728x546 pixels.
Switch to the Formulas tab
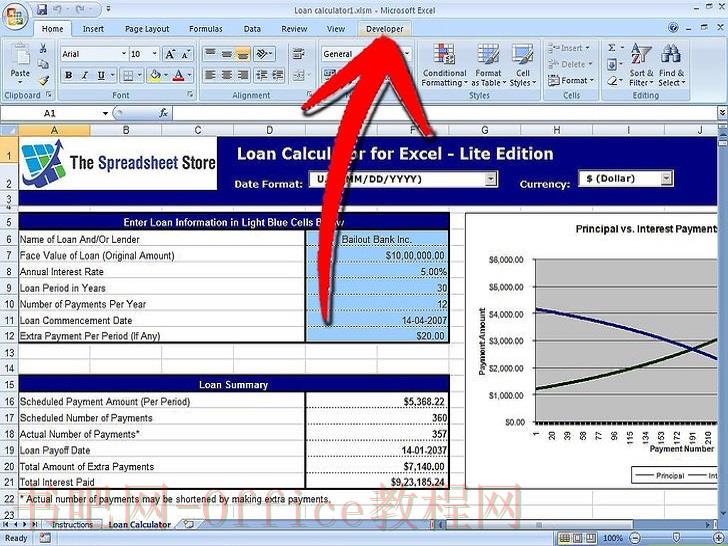pos(206,29)
